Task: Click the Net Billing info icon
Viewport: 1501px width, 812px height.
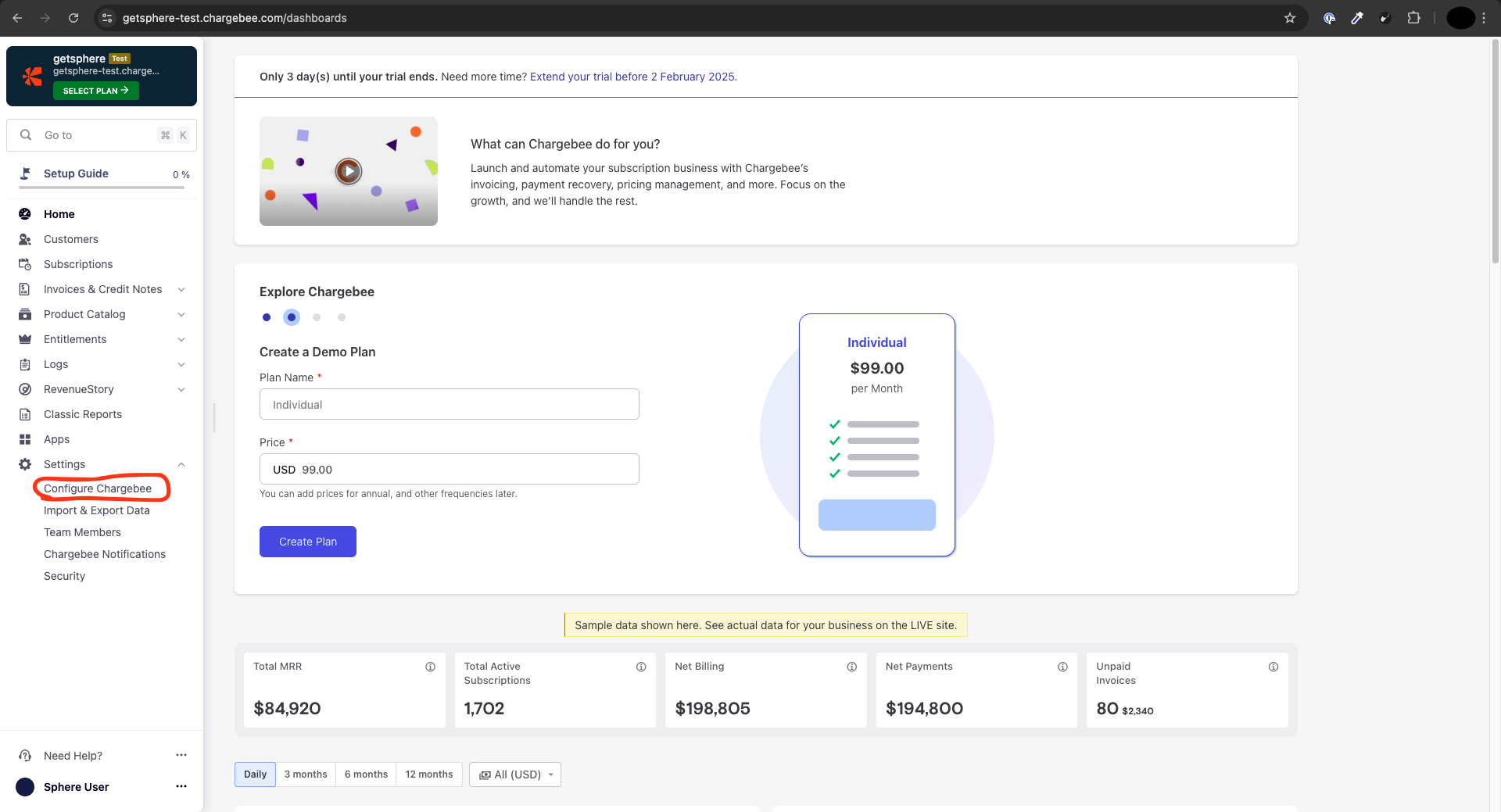Action: pos(851,667)
